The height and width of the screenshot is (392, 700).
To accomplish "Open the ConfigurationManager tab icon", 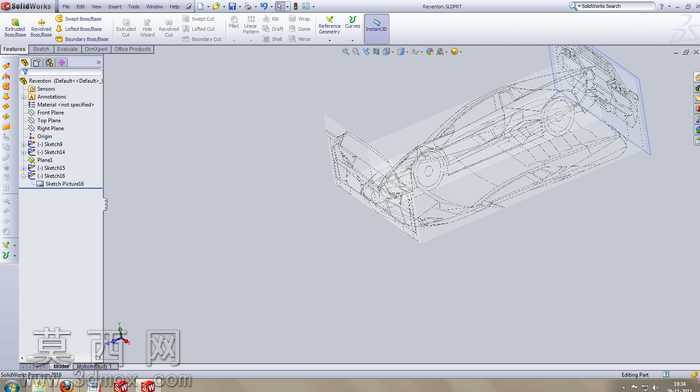I will click(49, 63).
